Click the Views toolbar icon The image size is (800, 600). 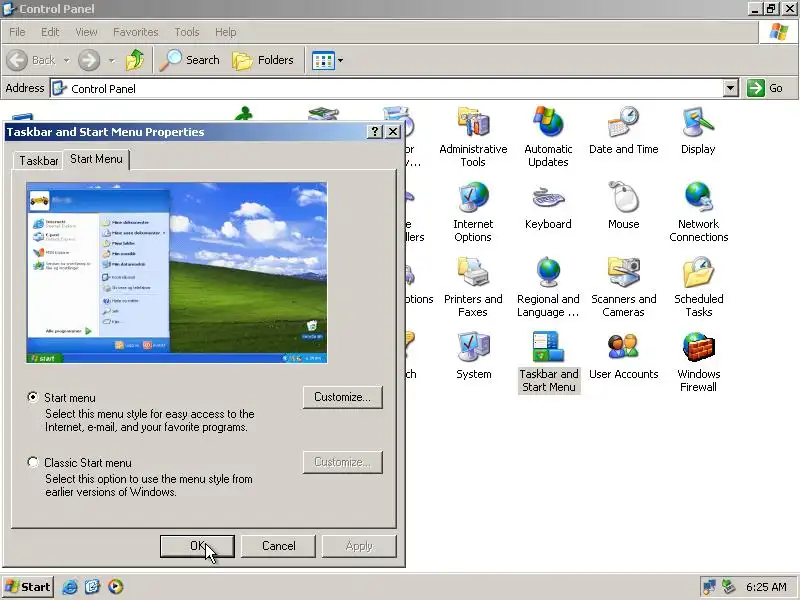coord(323,61)
